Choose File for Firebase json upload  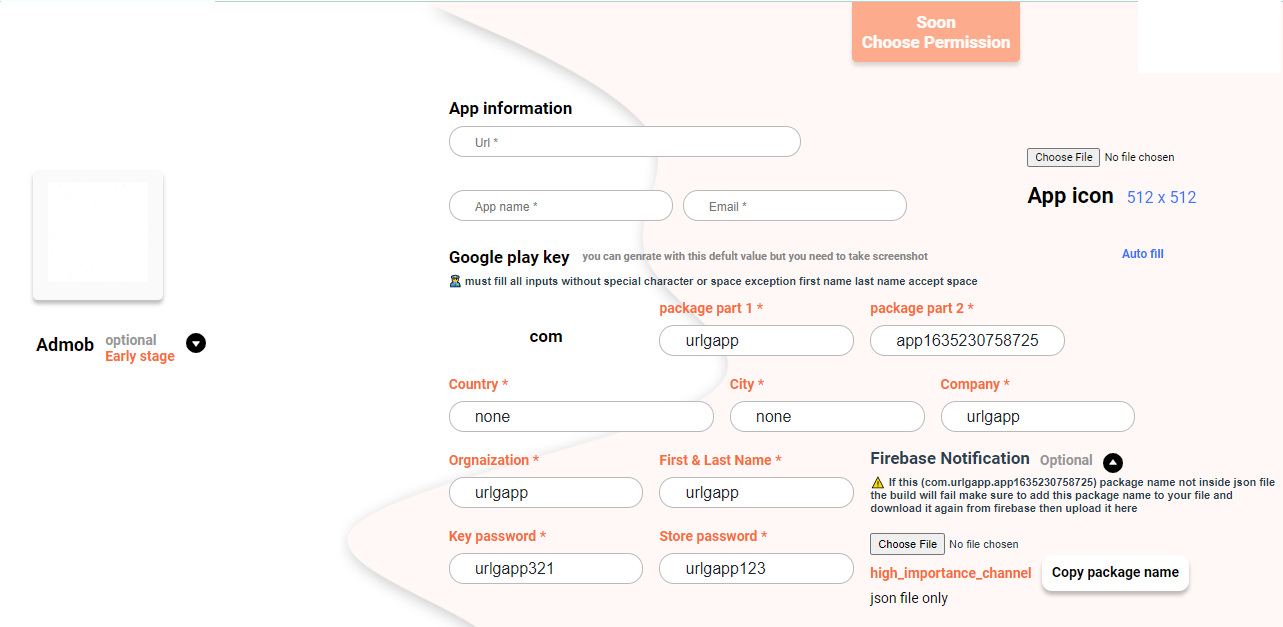coord(907,544)
